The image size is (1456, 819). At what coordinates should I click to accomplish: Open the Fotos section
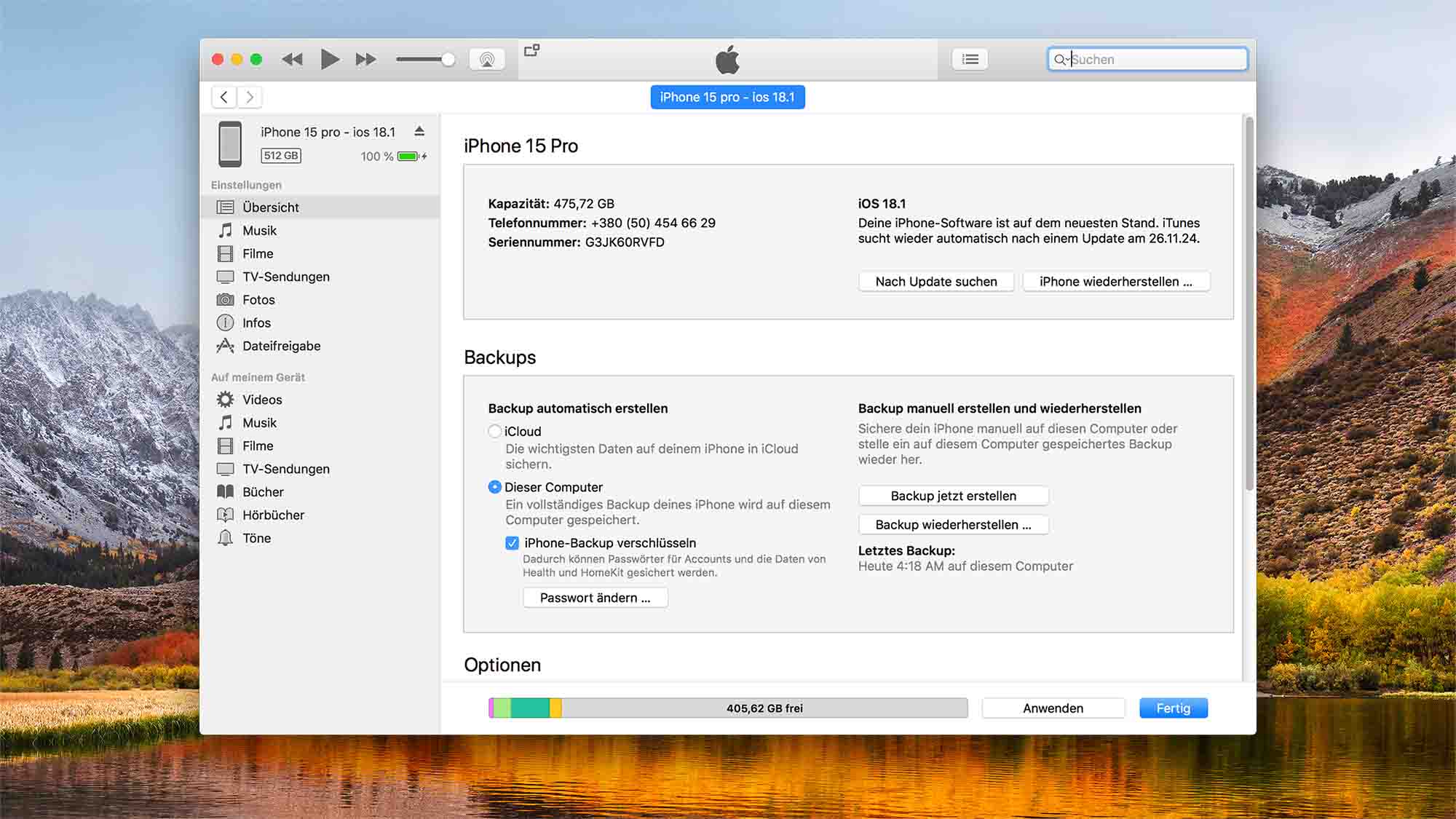tap(320, 300)
